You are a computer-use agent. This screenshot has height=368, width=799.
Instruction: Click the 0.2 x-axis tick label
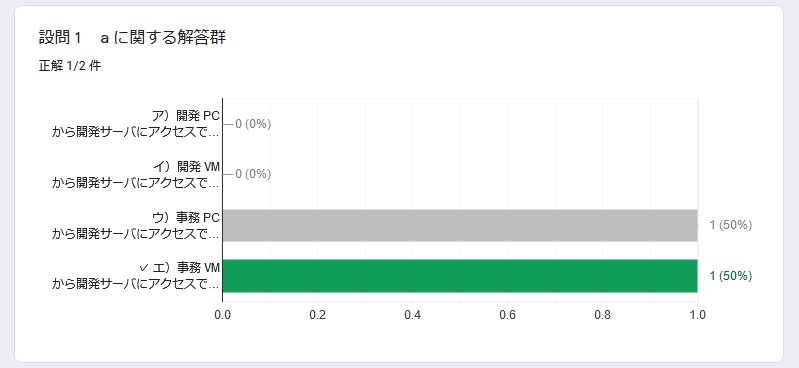(x=317, y=315)
